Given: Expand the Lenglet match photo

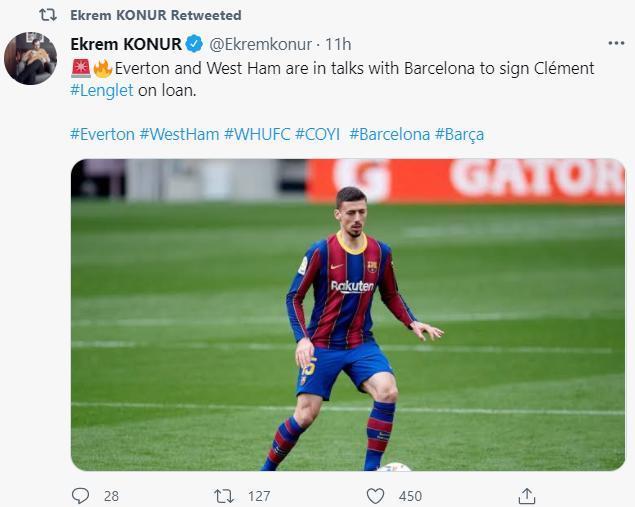Looking at the screenshot, I should [x=347, y=314].
